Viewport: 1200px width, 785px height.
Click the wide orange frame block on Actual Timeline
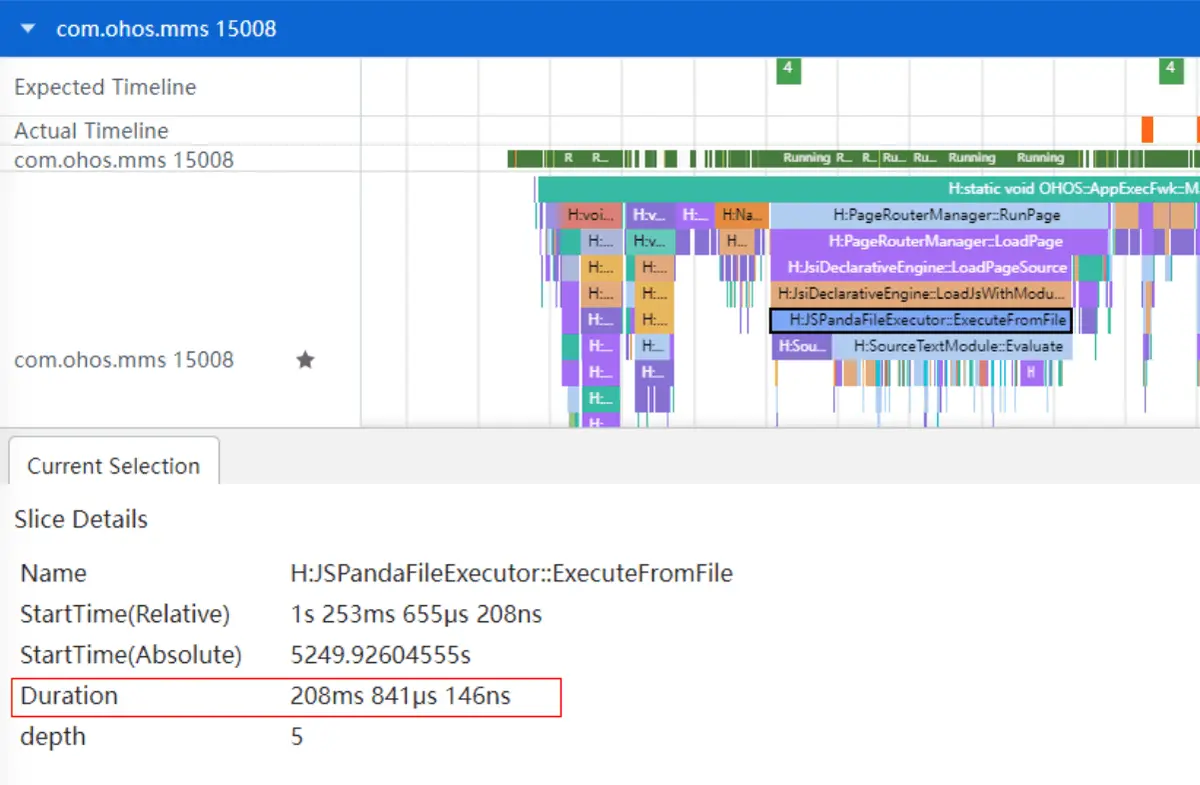point(1147,129)
